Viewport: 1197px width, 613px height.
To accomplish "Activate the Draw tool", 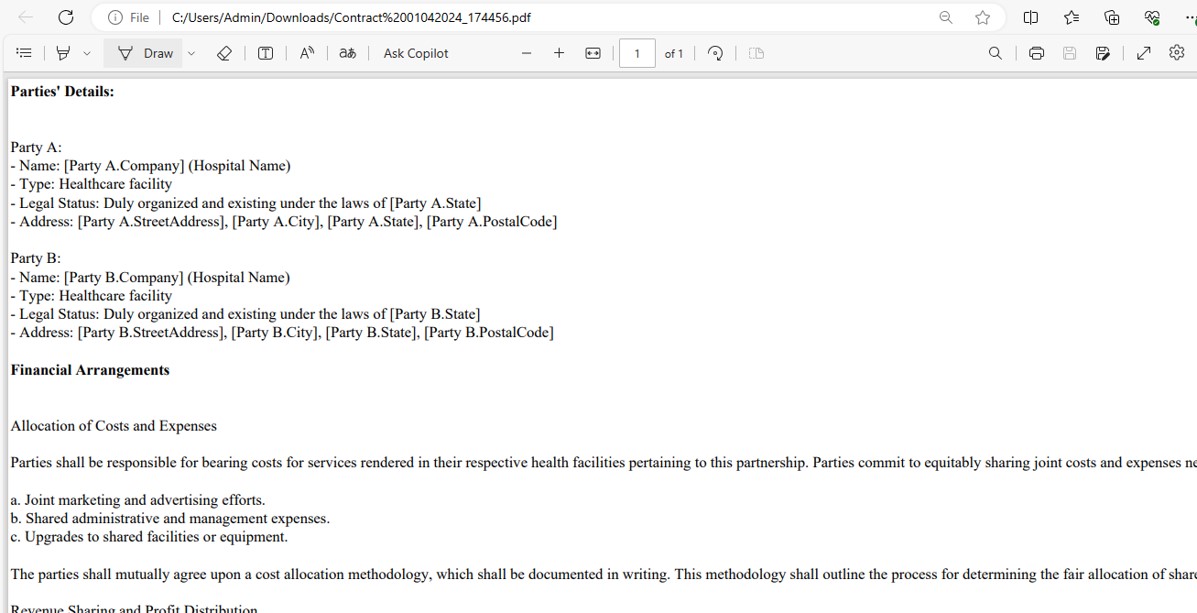I will 144,53.
